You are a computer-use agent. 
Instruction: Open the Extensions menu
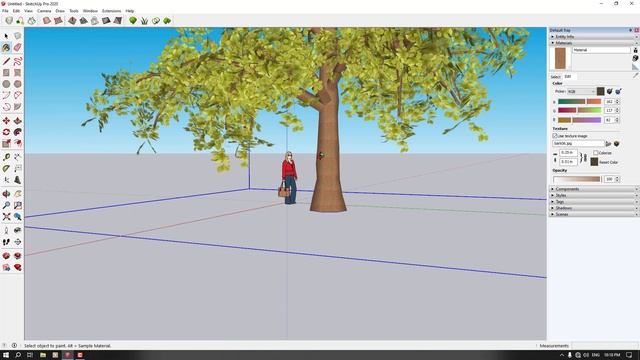coord(111,11)
